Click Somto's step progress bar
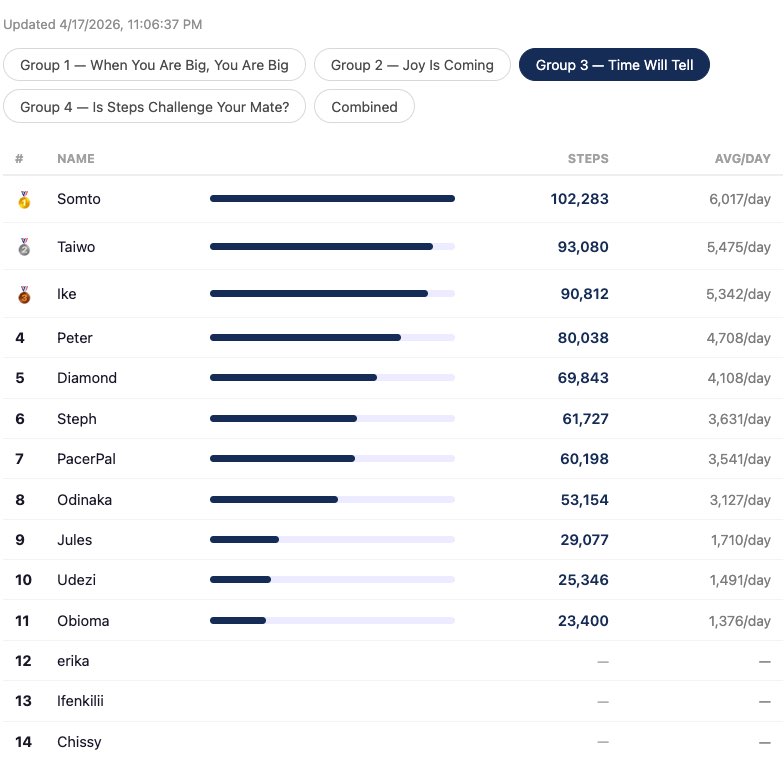Image resolution: width=784 pixels, height=783 pixels. pyautogui.click(x=332, y=199)
